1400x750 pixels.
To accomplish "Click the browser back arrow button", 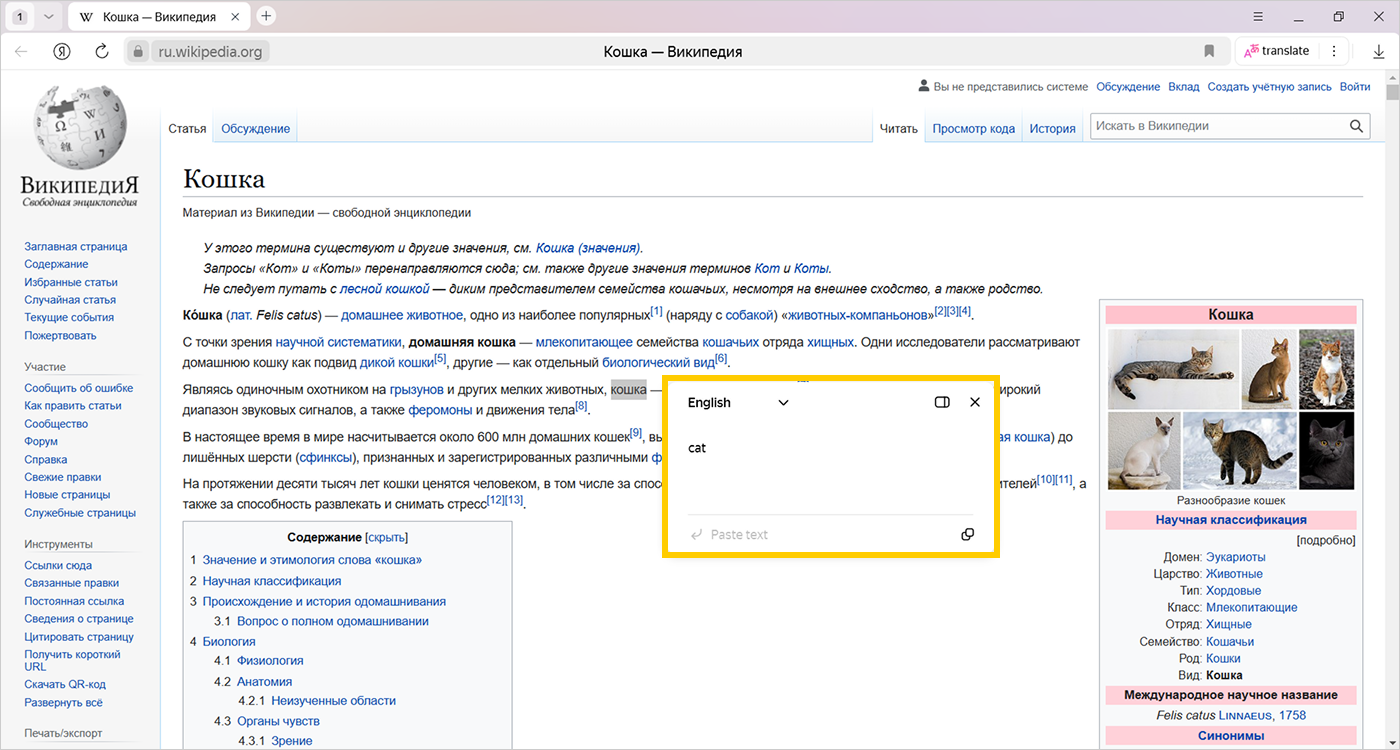I will (x=21, y=52).
